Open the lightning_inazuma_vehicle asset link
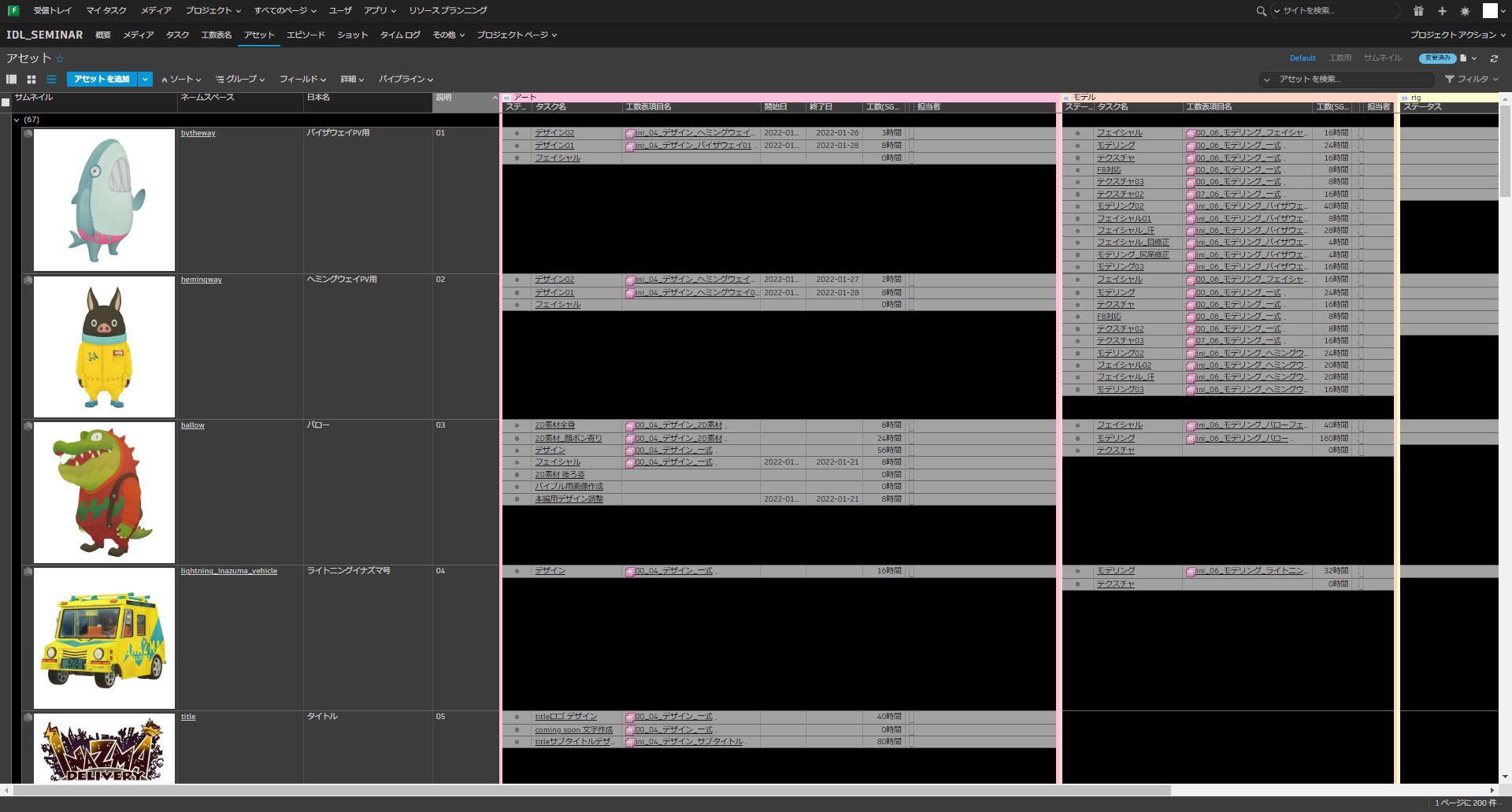Image resolution: width=1512 pixels, height=812 pixels. [229, 571]
